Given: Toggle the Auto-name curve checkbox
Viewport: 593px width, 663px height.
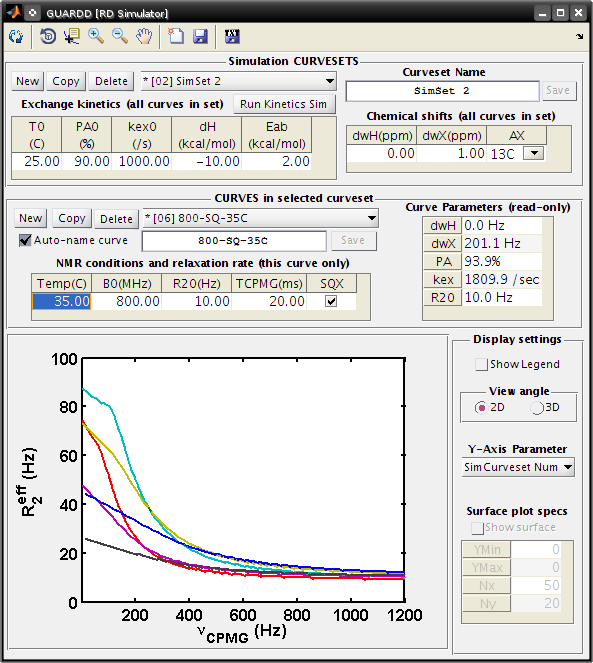Looking at the screenshot, I should (25, 241).
